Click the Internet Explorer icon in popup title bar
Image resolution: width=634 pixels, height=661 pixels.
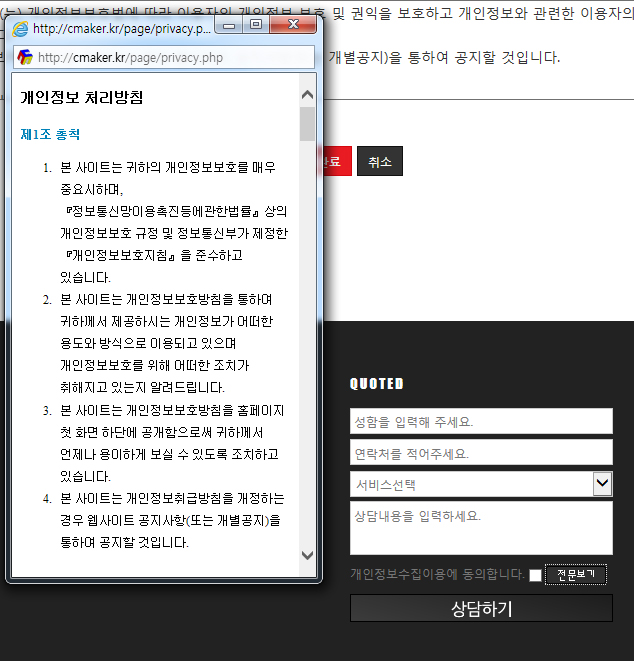(19, 29)
